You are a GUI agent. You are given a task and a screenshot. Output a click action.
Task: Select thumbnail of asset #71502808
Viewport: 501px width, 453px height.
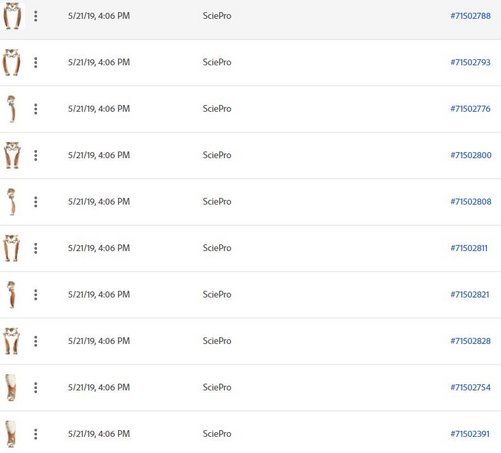12,202
